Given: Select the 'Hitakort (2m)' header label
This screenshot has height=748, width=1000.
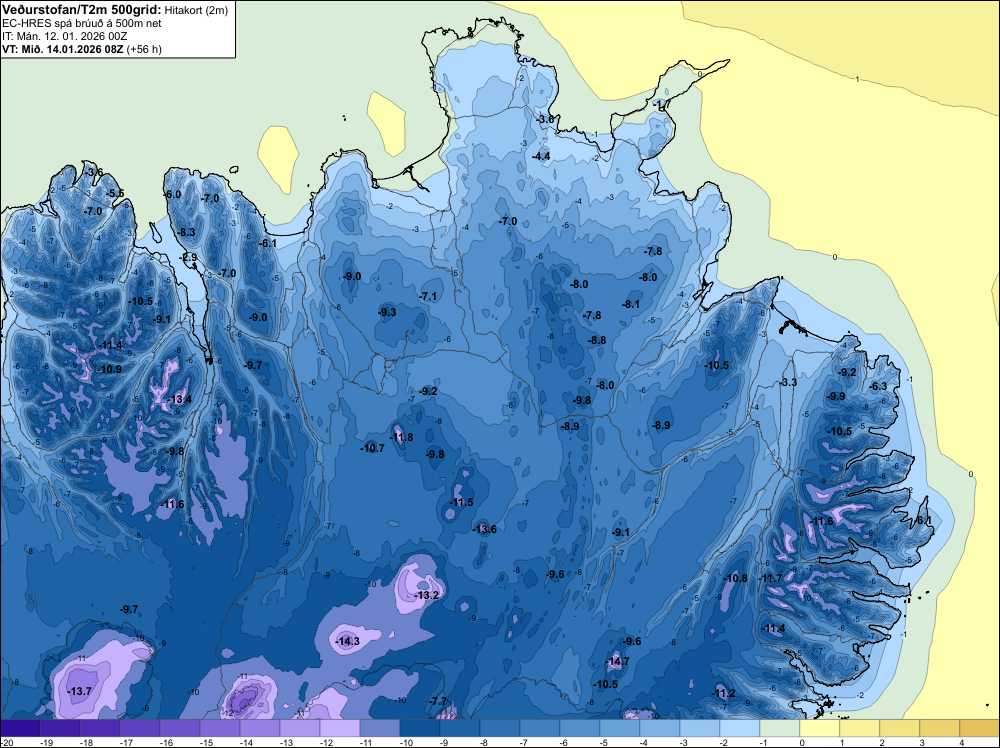Looking at the screenshot, I should pyautogui.click(x=196, y=10).
